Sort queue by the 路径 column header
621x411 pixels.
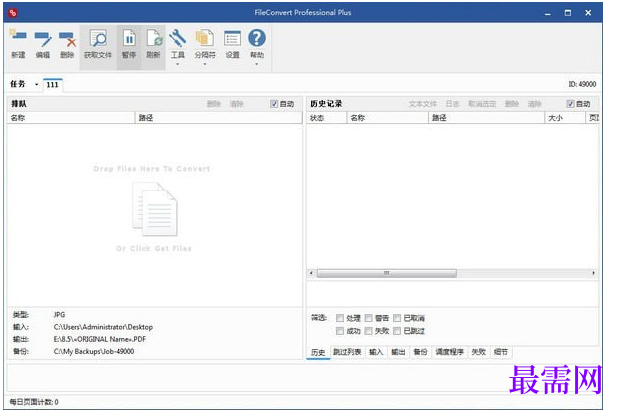click(219, 118)
